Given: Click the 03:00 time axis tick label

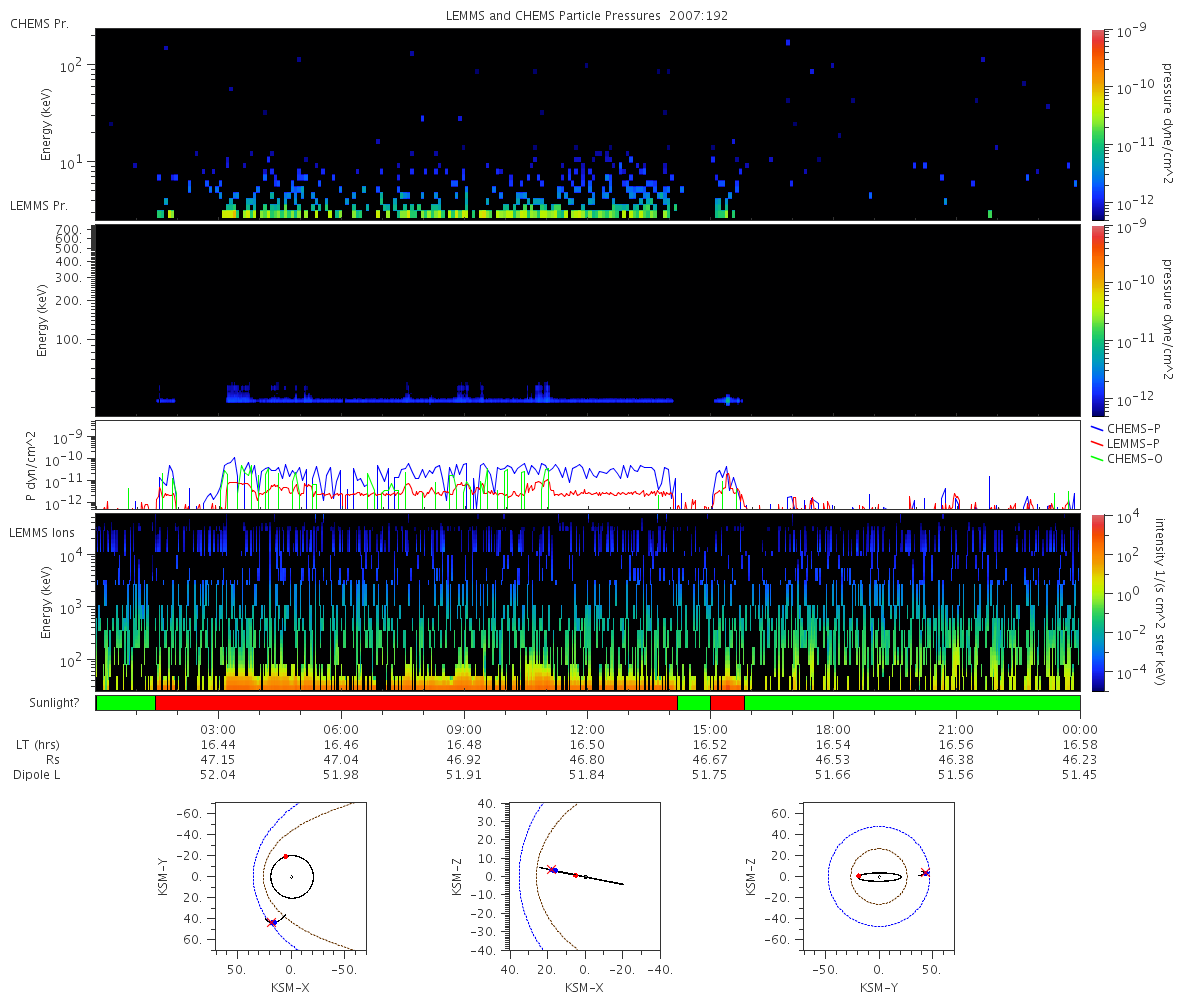Looking at the screenshot, I should (218, 729).
